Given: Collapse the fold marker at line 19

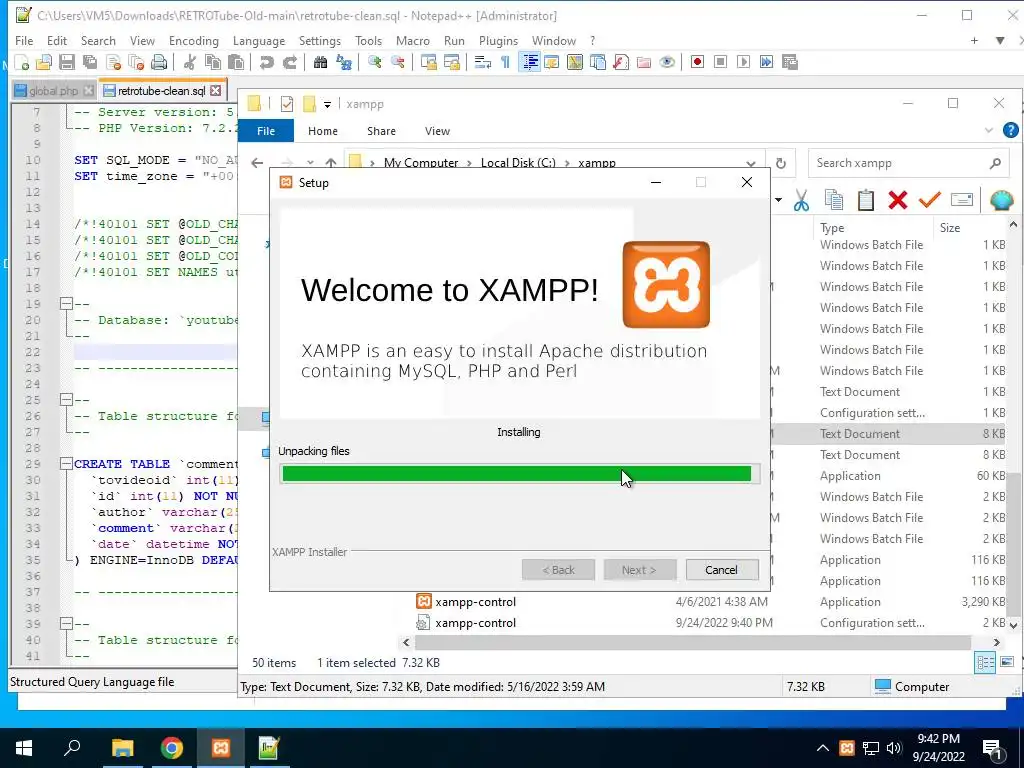Looking at the screenshot, I should [66, 304].
